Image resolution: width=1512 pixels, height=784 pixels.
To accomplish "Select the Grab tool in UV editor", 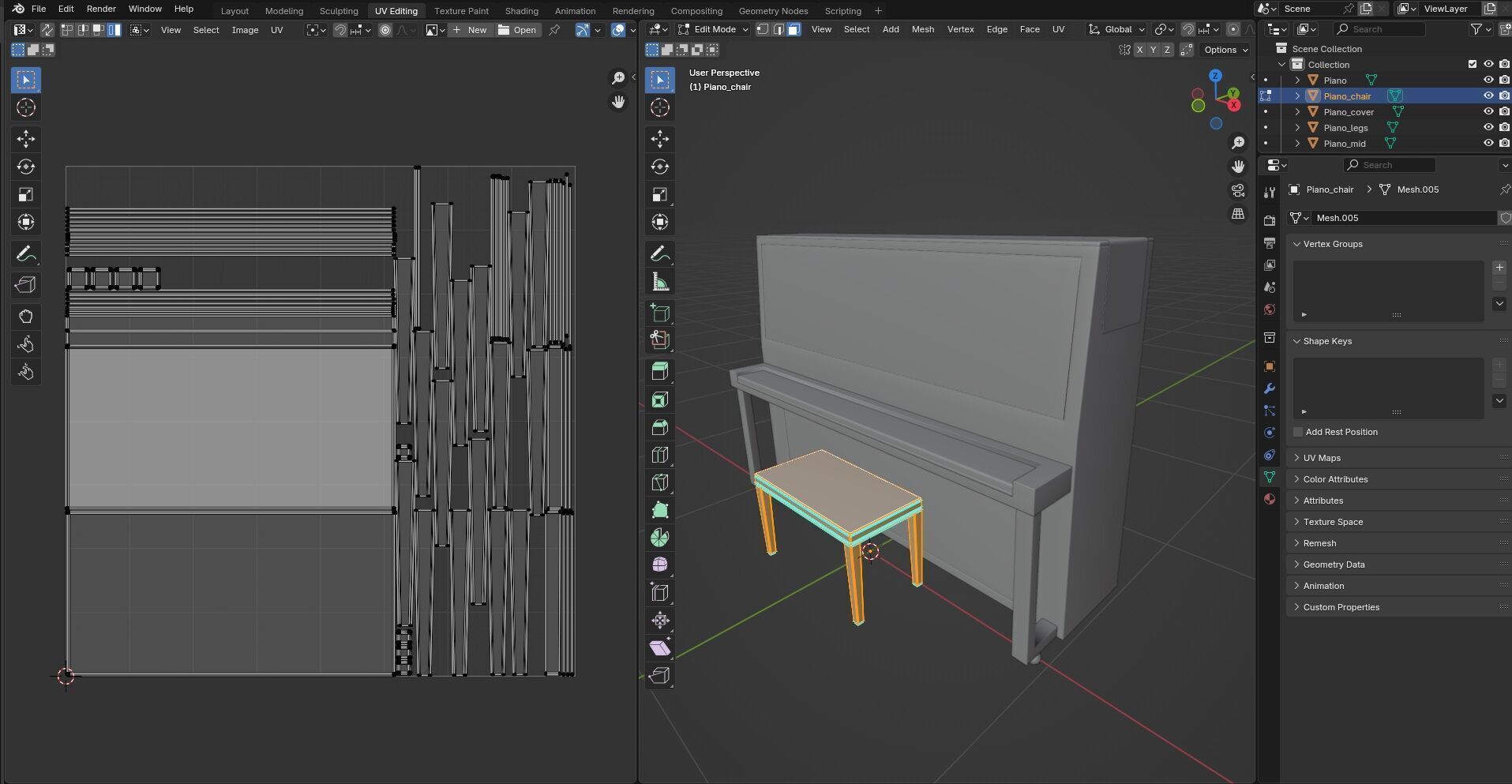I will click(26, 317).
